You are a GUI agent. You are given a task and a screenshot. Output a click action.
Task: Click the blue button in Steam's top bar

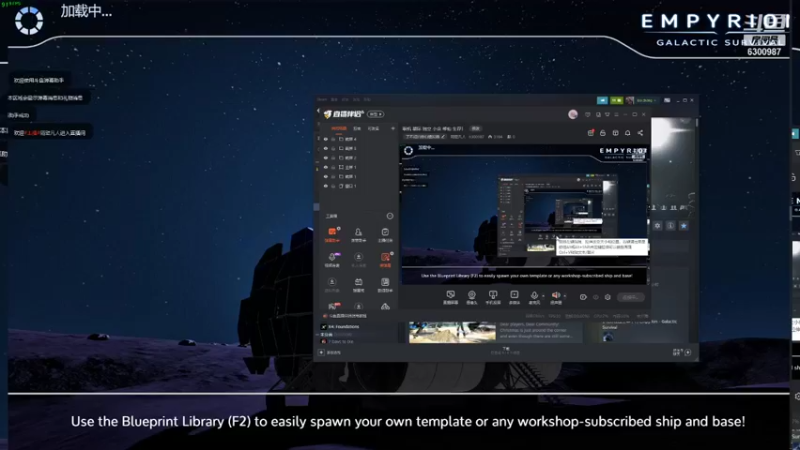603,101
